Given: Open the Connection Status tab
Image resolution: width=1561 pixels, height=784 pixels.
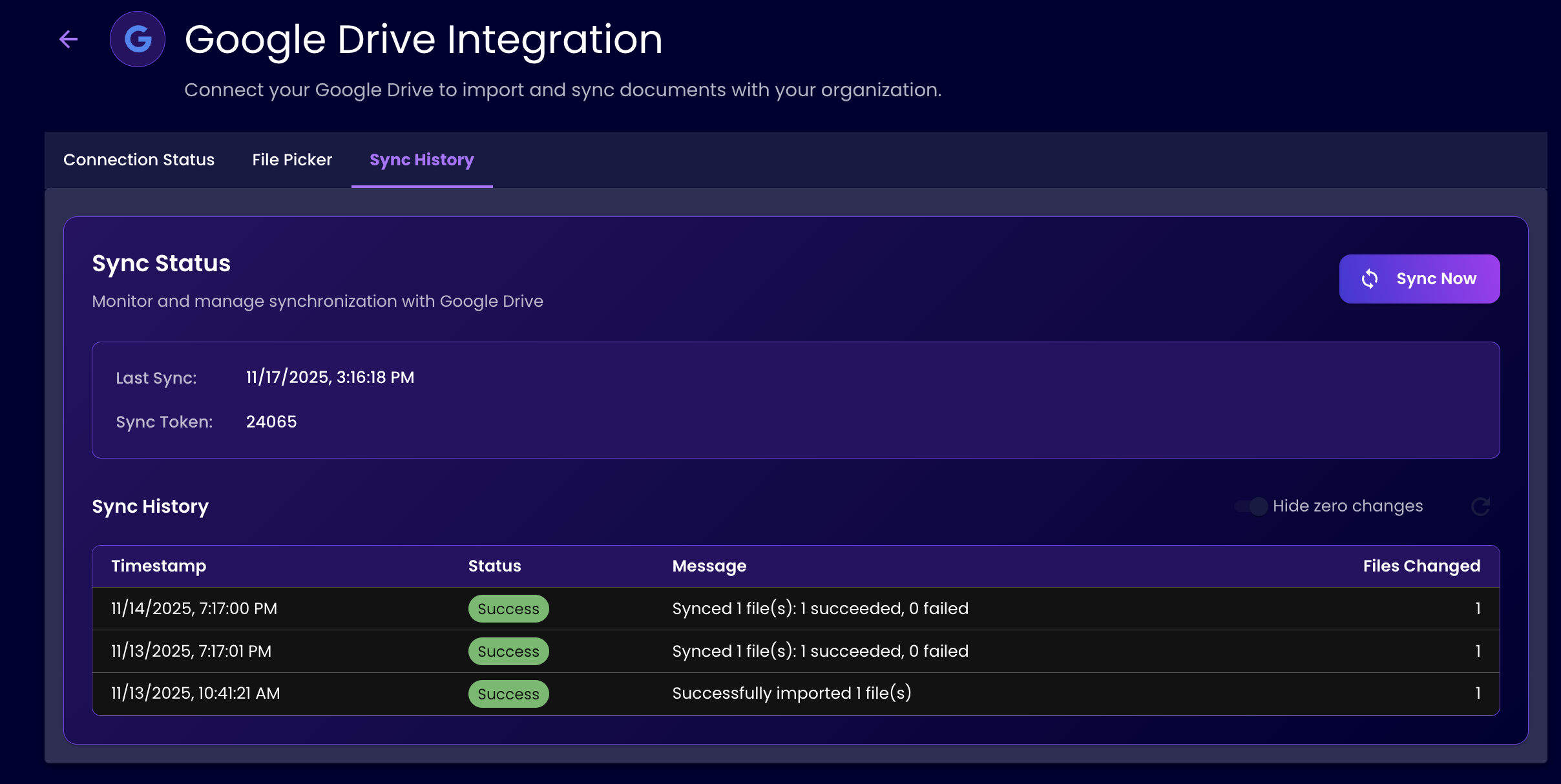Looking at the screenshot, I should click(139, 160).
